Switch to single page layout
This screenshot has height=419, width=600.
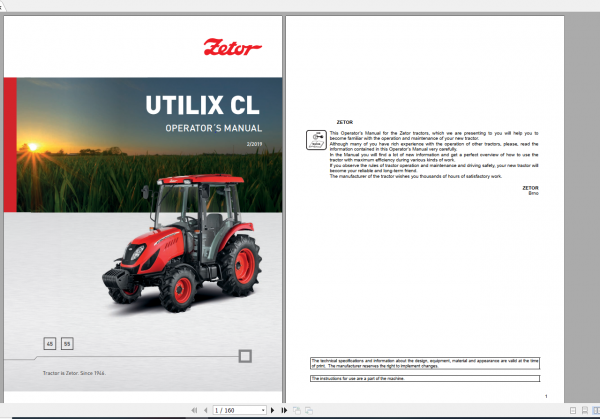(x=573, y=410)
